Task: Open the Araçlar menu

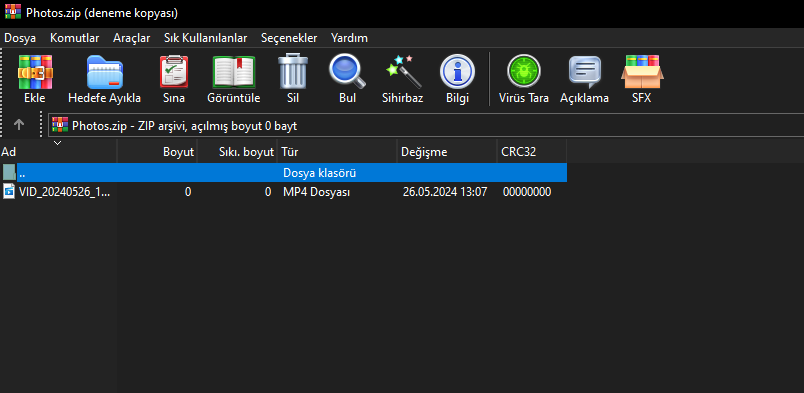Action: [132, 38]
